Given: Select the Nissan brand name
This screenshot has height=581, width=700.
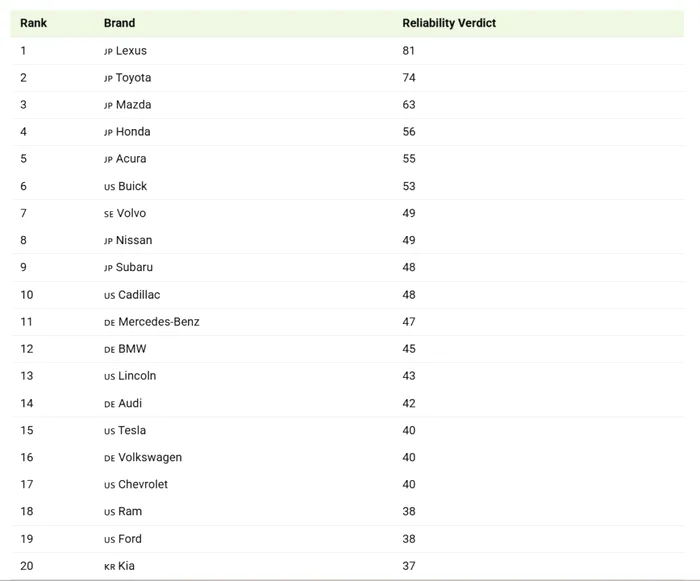Looking at the screenshot, I should (x=134, y=240).
